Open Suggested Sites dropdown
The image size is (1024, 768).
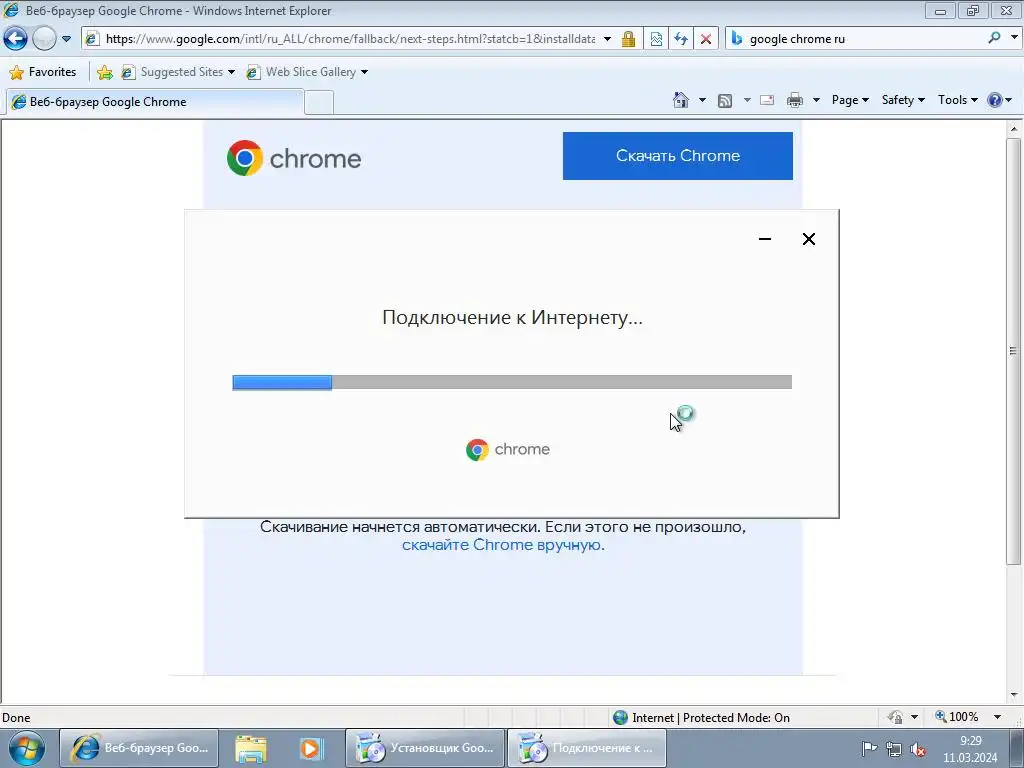(178, 72)
